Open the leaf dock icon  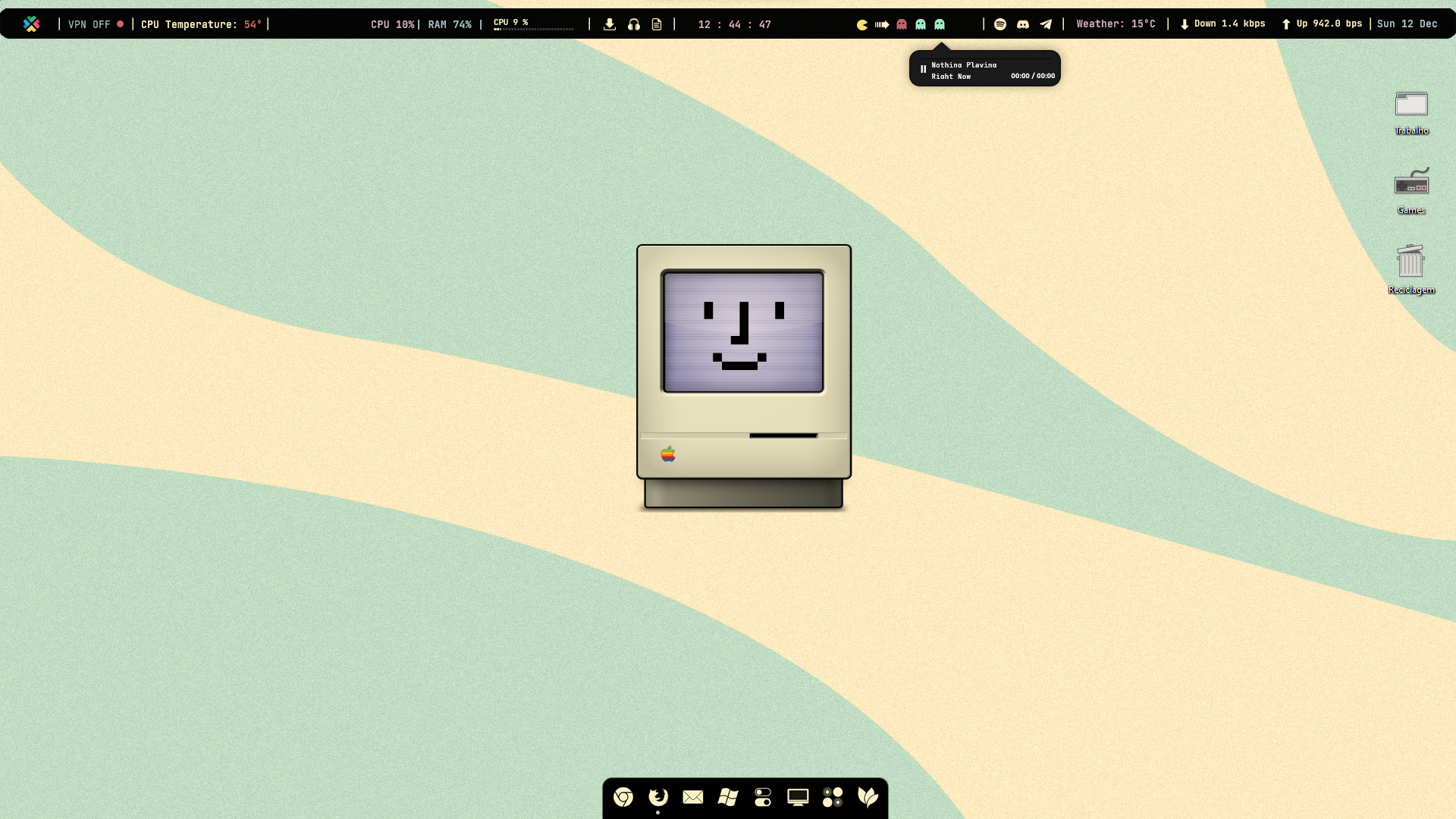click(868, 797)
